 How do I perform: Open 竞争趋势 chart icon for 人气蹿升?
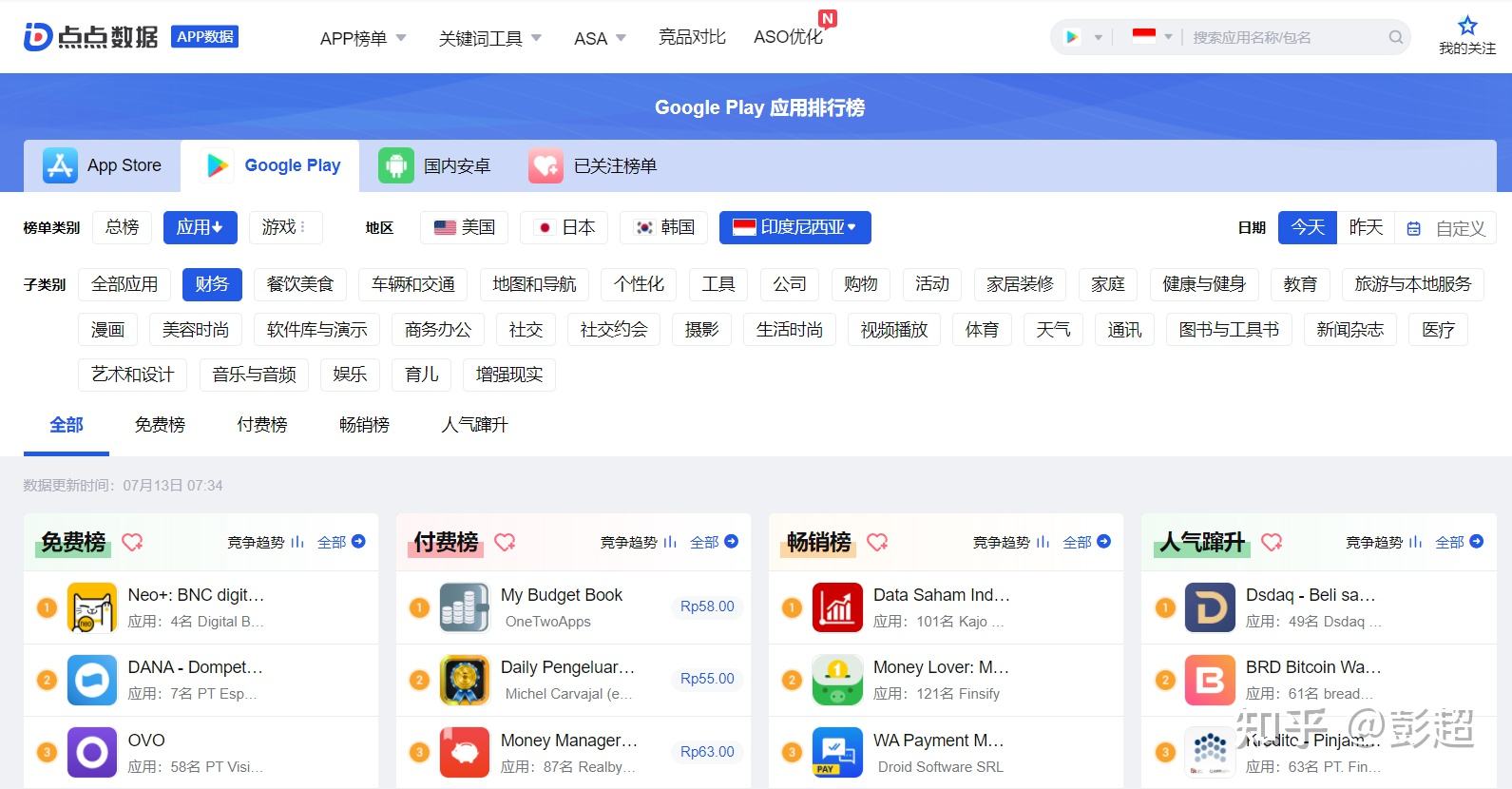pos(1415,542)
